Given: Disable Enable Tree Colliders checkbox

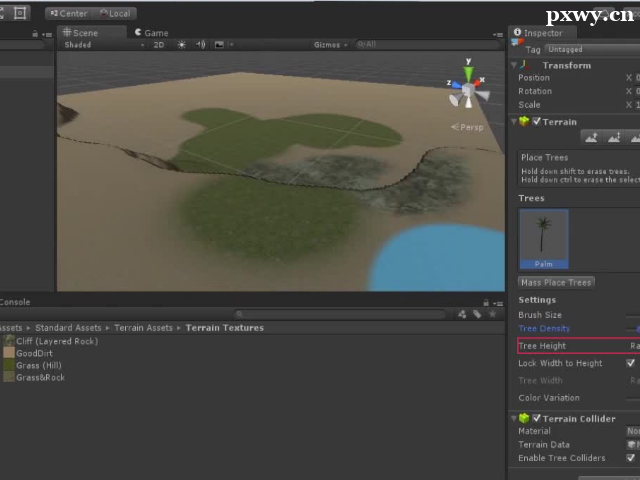Looking at the screenshot, I should coord(630,458).
